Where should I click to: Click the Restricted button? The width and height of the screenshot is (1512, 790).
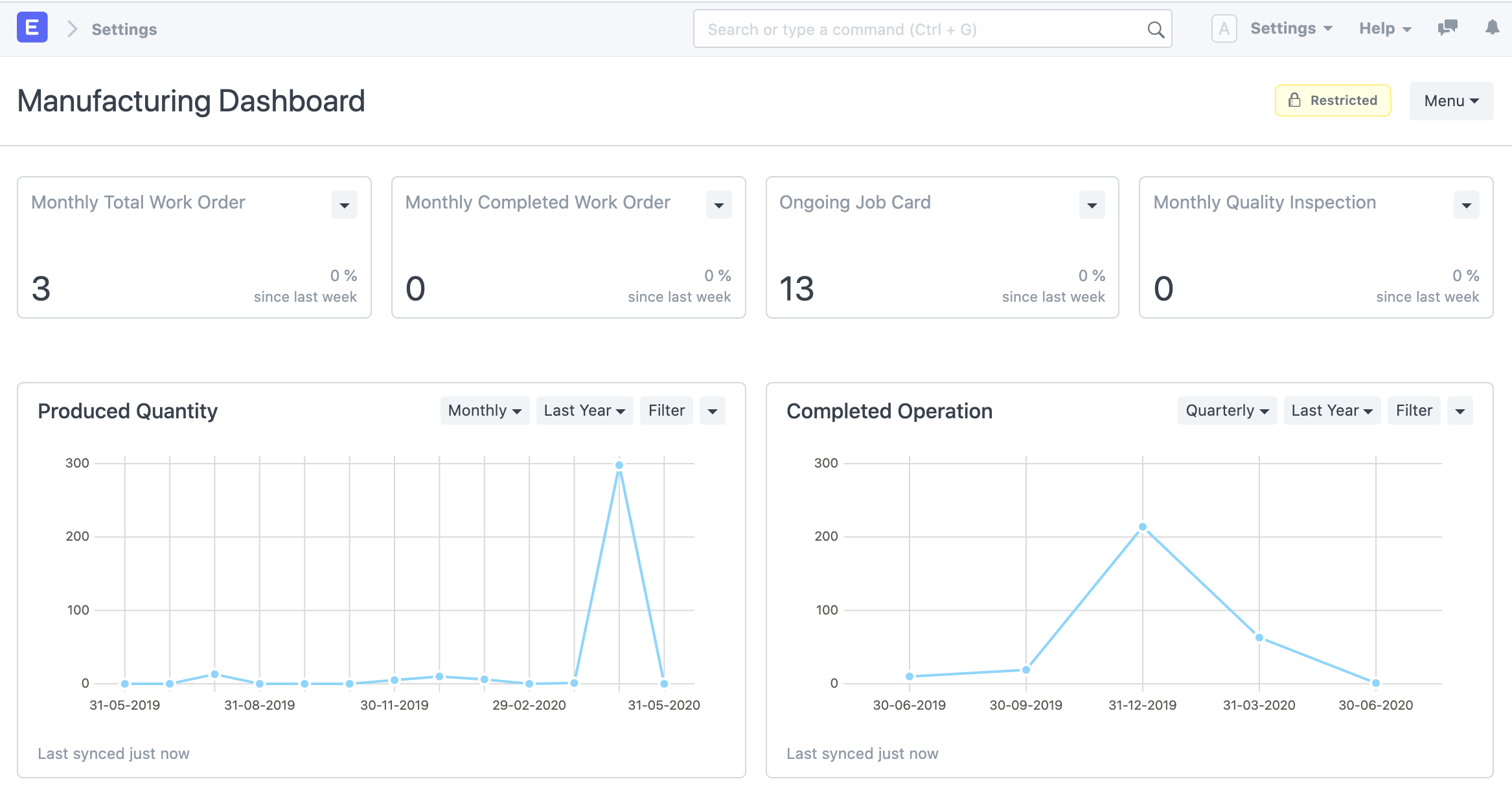pos(1333,100)
